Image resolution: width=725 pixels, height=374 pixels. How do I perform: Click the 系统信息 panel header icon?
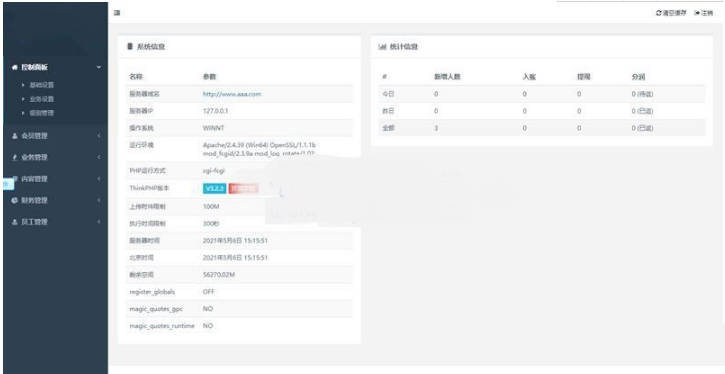point(130,47)
